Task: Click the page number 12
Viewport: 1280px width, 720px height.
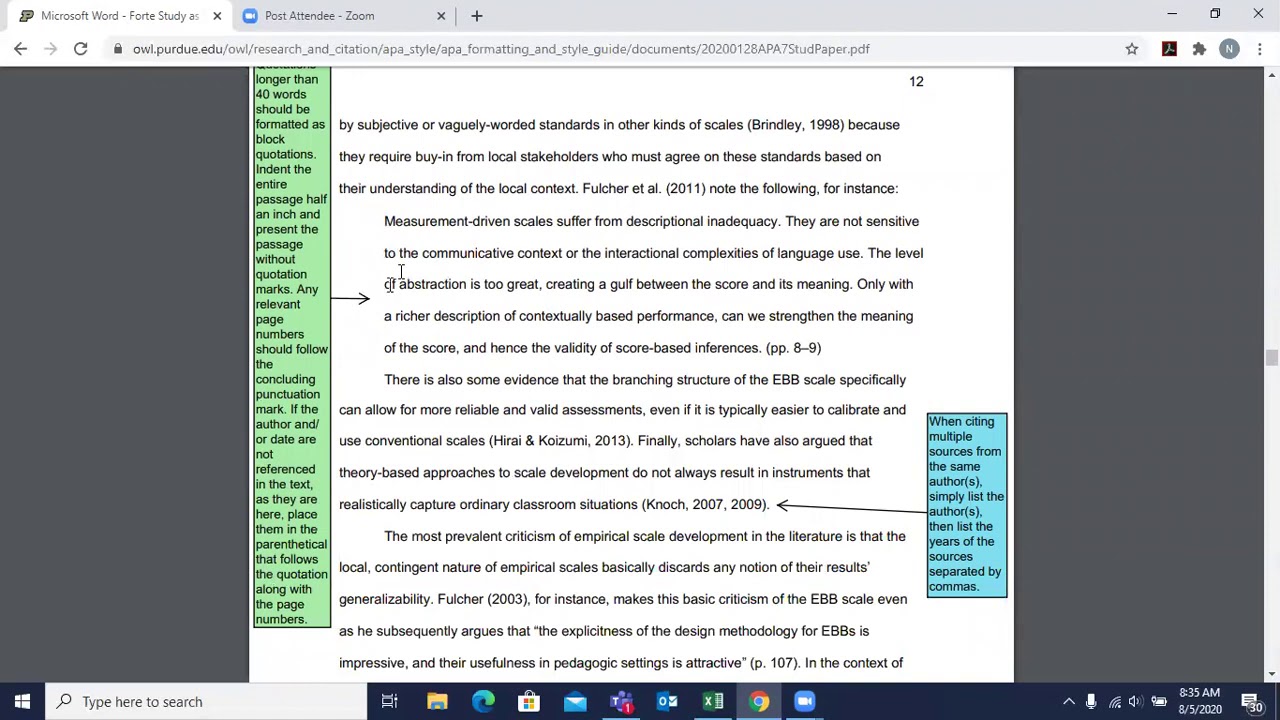Action: [916, 81]
